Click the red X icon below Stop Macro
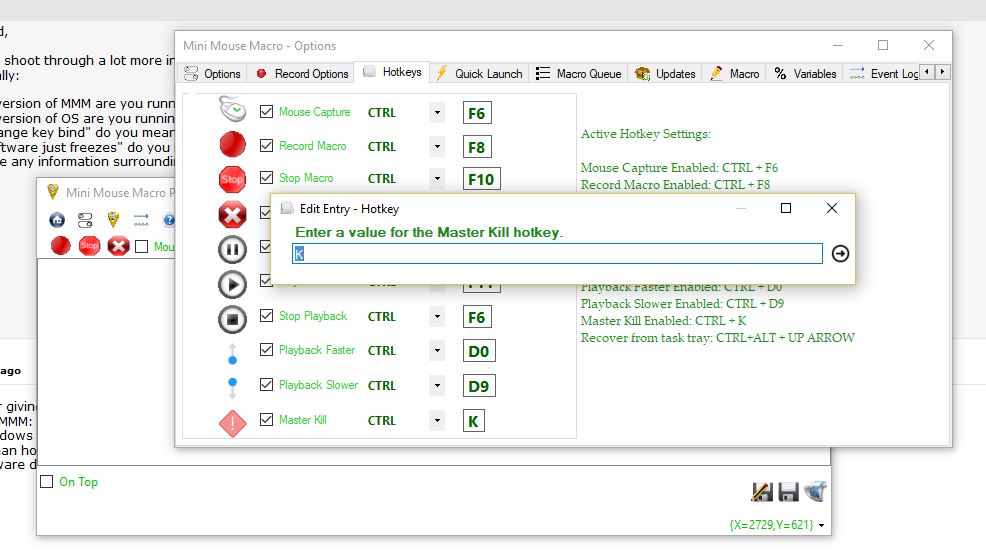 232,214
